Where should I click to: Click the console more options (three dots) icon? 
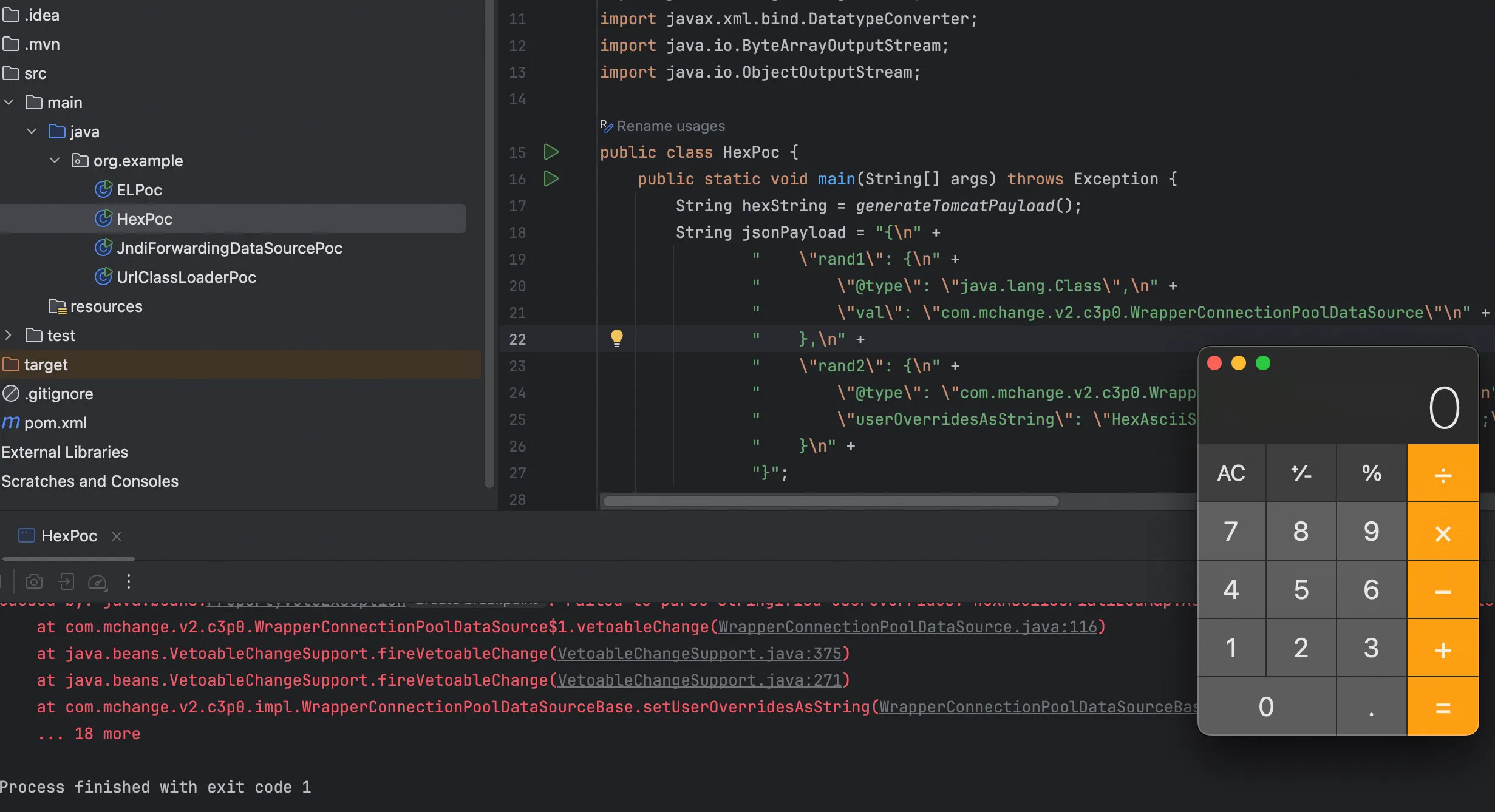pos(129,582)
